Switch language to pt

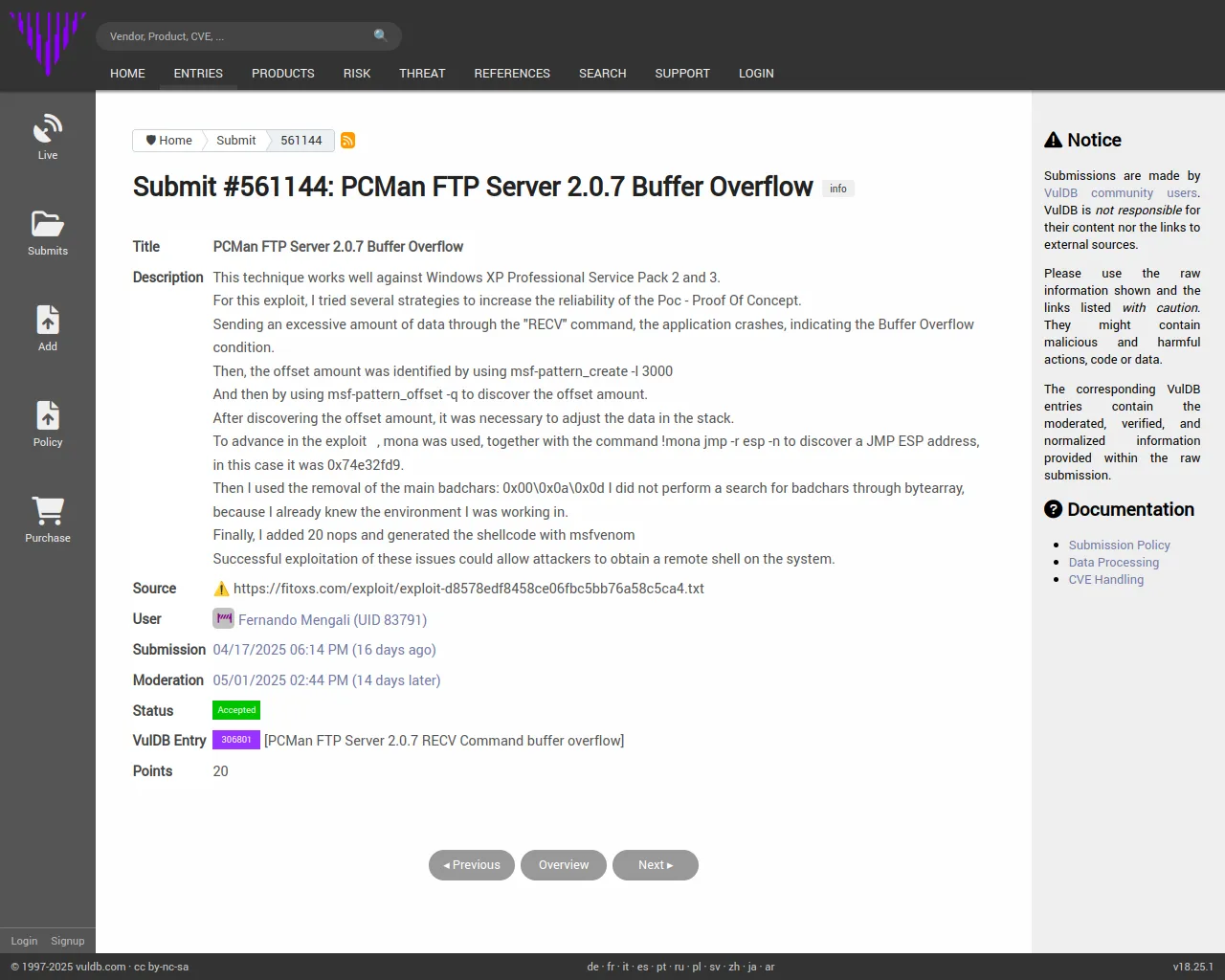click(x=661, y=967)
